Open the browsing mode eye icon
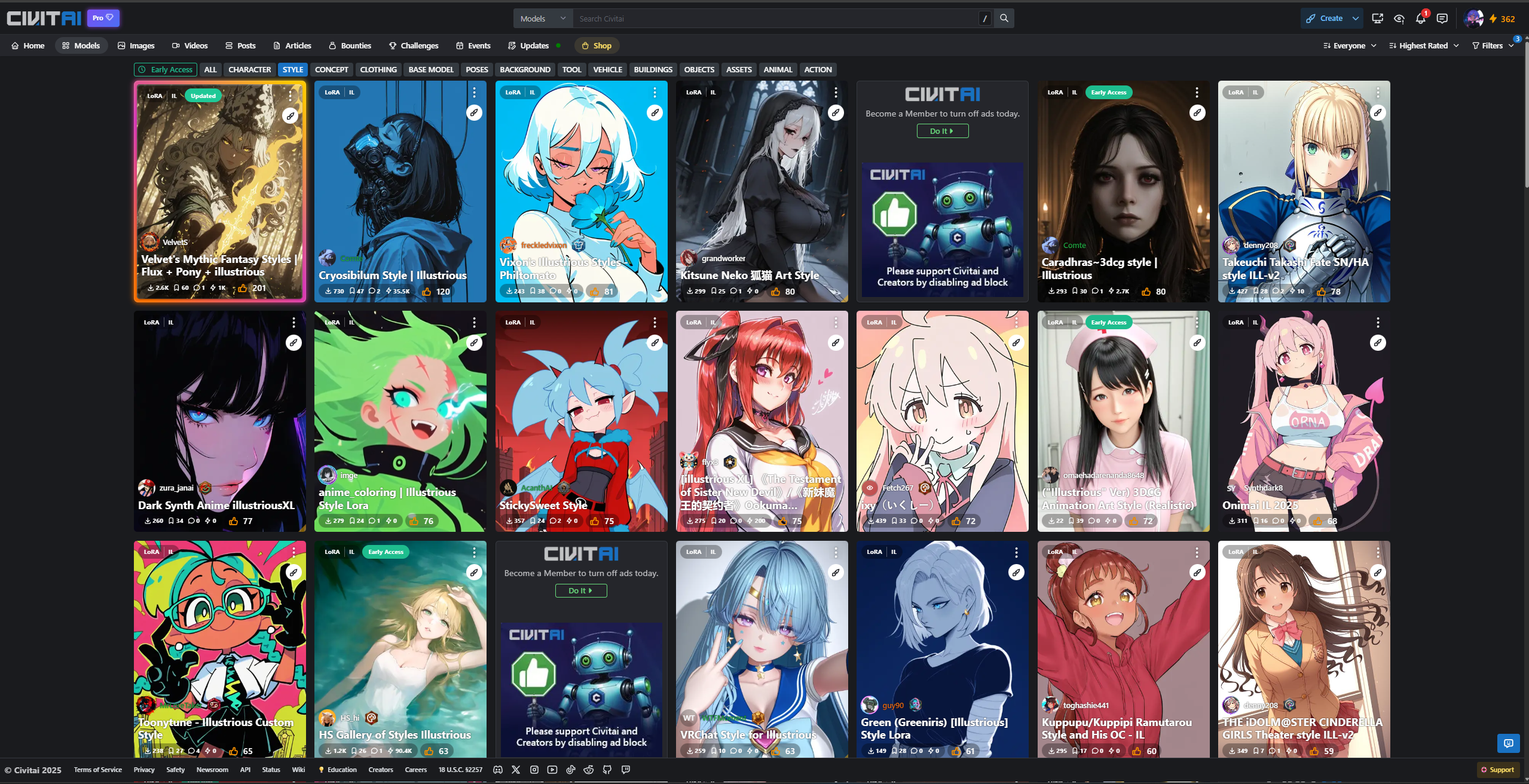 1399,19
